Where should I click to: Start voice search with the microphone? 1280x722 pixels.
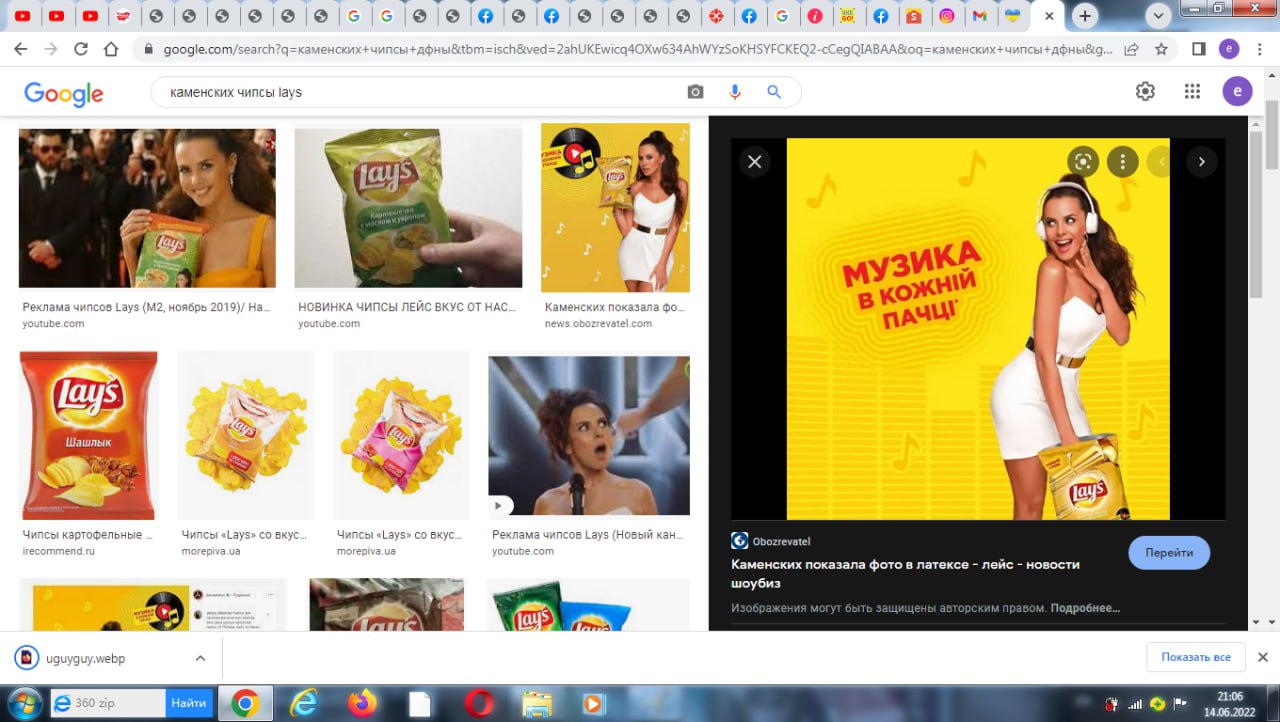tap(735, 92)
